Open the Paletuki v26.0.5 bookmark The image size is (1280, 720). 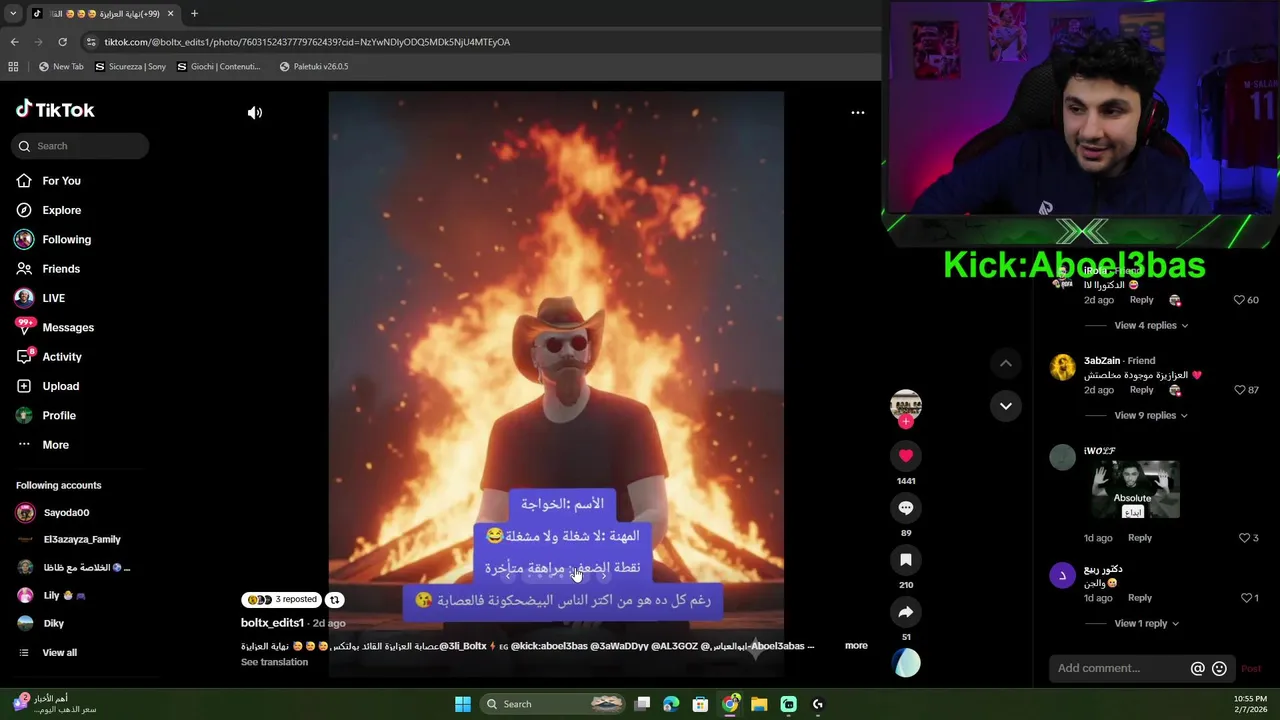point(314,67)
